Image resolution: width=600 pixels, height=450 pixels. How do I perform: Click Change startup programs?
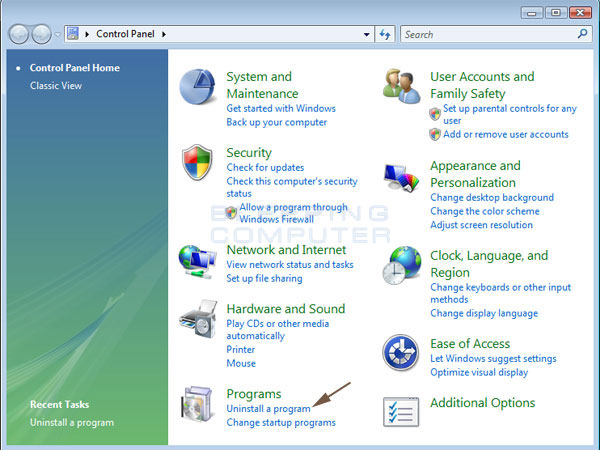click(281, 422)
